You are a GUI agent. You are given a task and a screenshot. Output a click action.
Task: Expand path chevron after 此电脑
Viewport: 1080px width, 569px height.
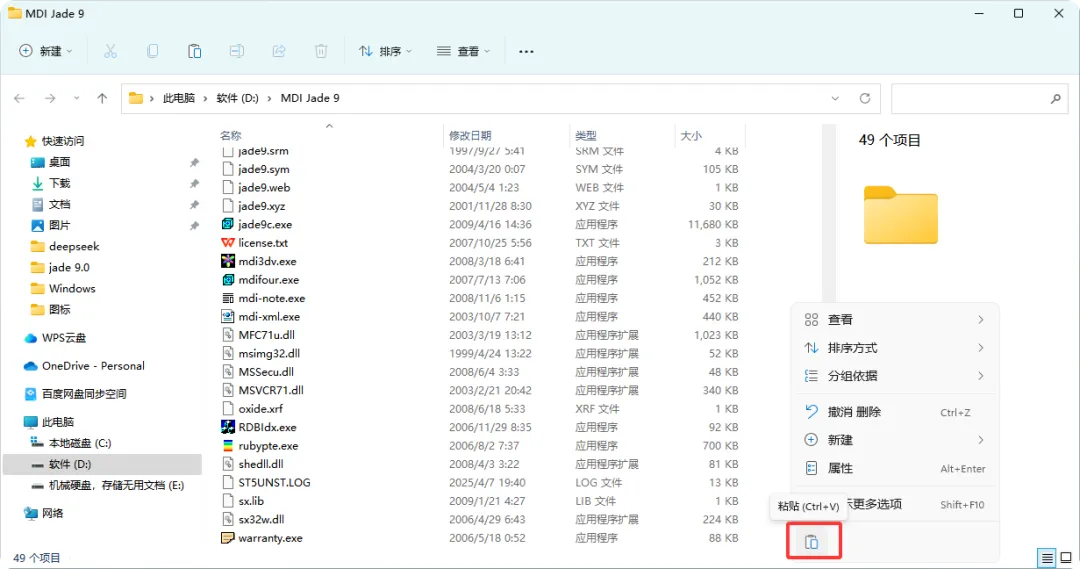point(205,99)
